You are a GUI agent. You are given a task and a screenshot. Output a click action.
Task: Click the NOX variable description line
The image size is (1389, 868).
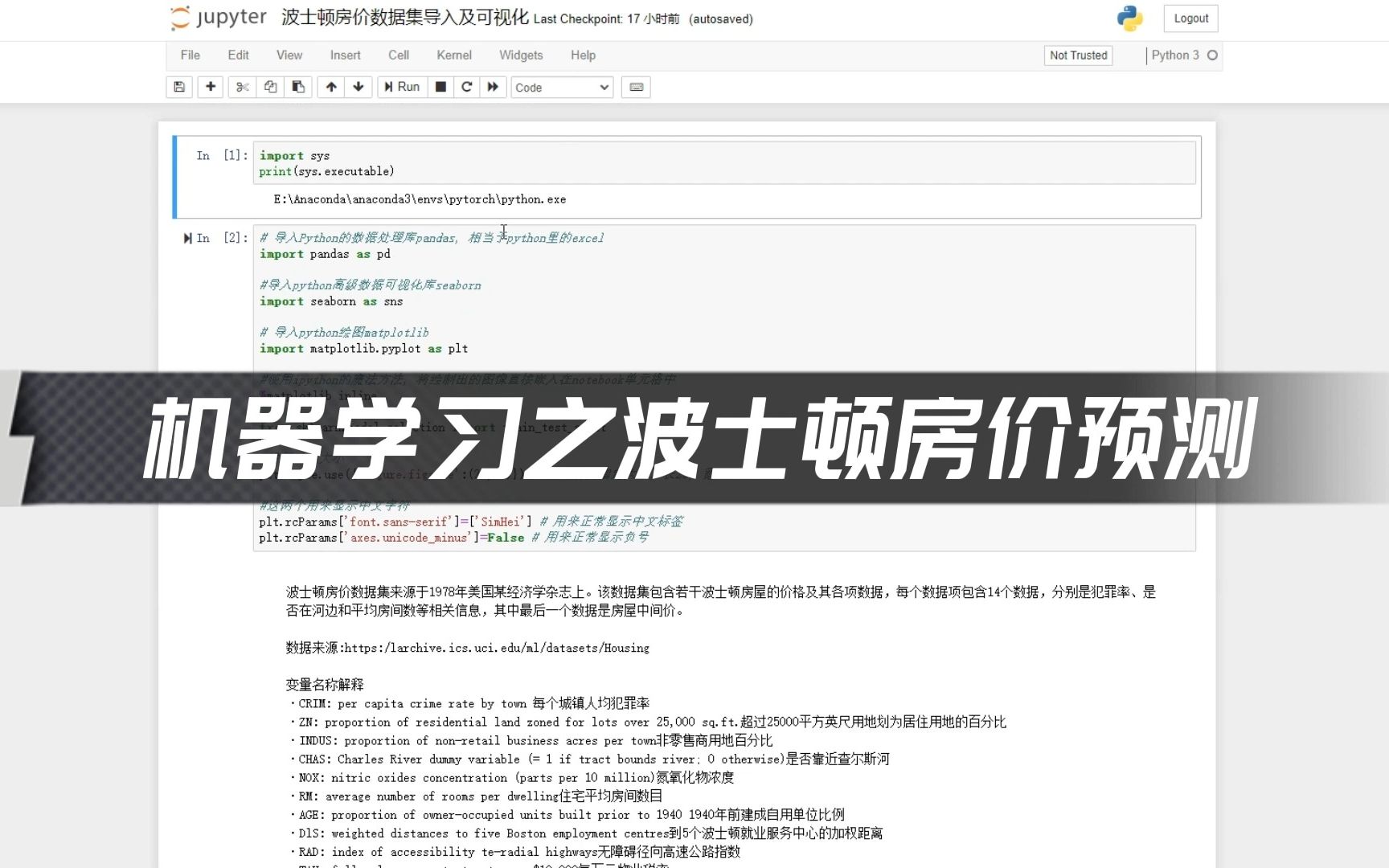point(510,778)
